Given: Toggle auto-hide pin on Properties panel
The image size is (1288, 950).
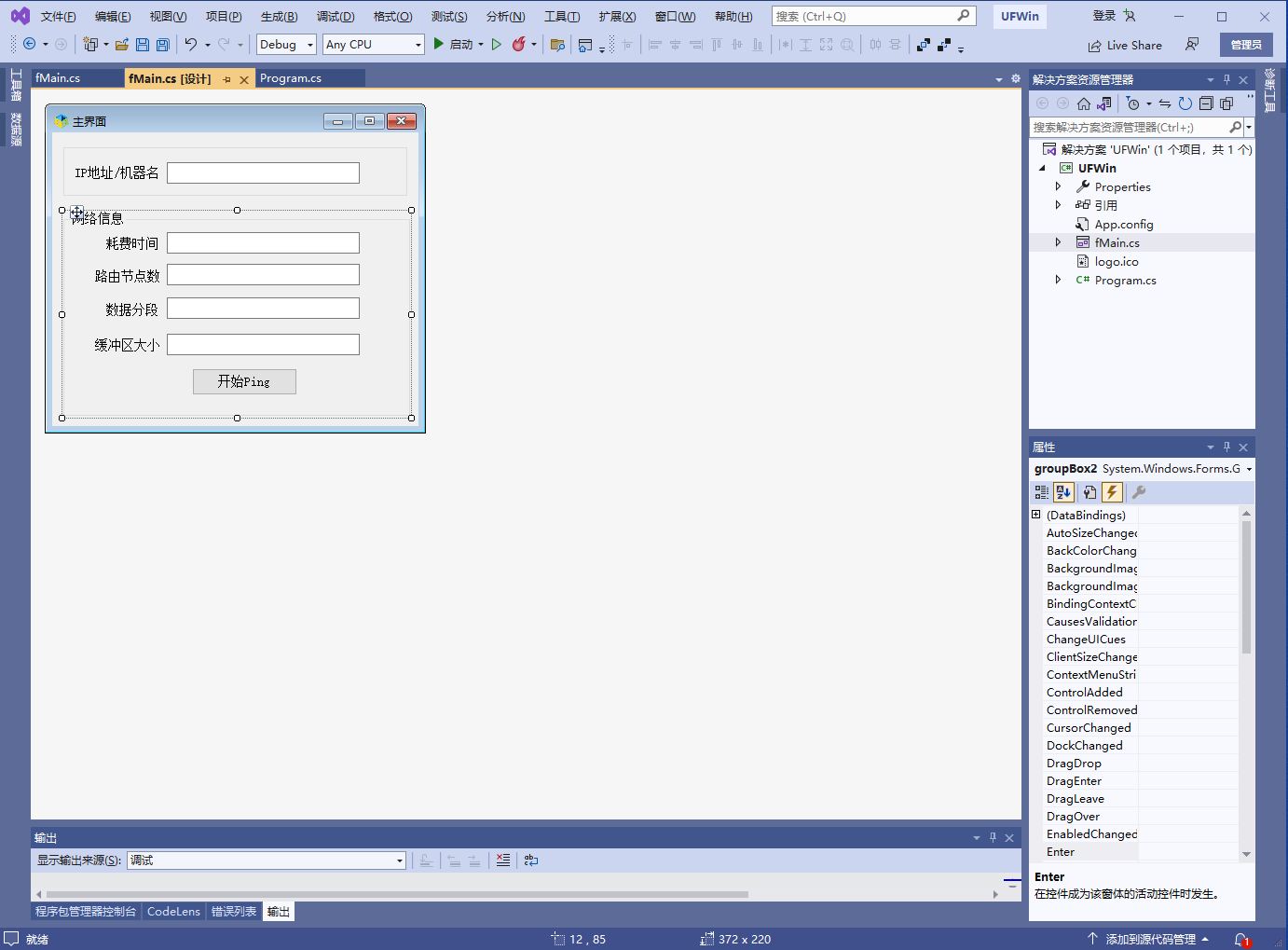Looking at the screenshot, I should 1226,447.
